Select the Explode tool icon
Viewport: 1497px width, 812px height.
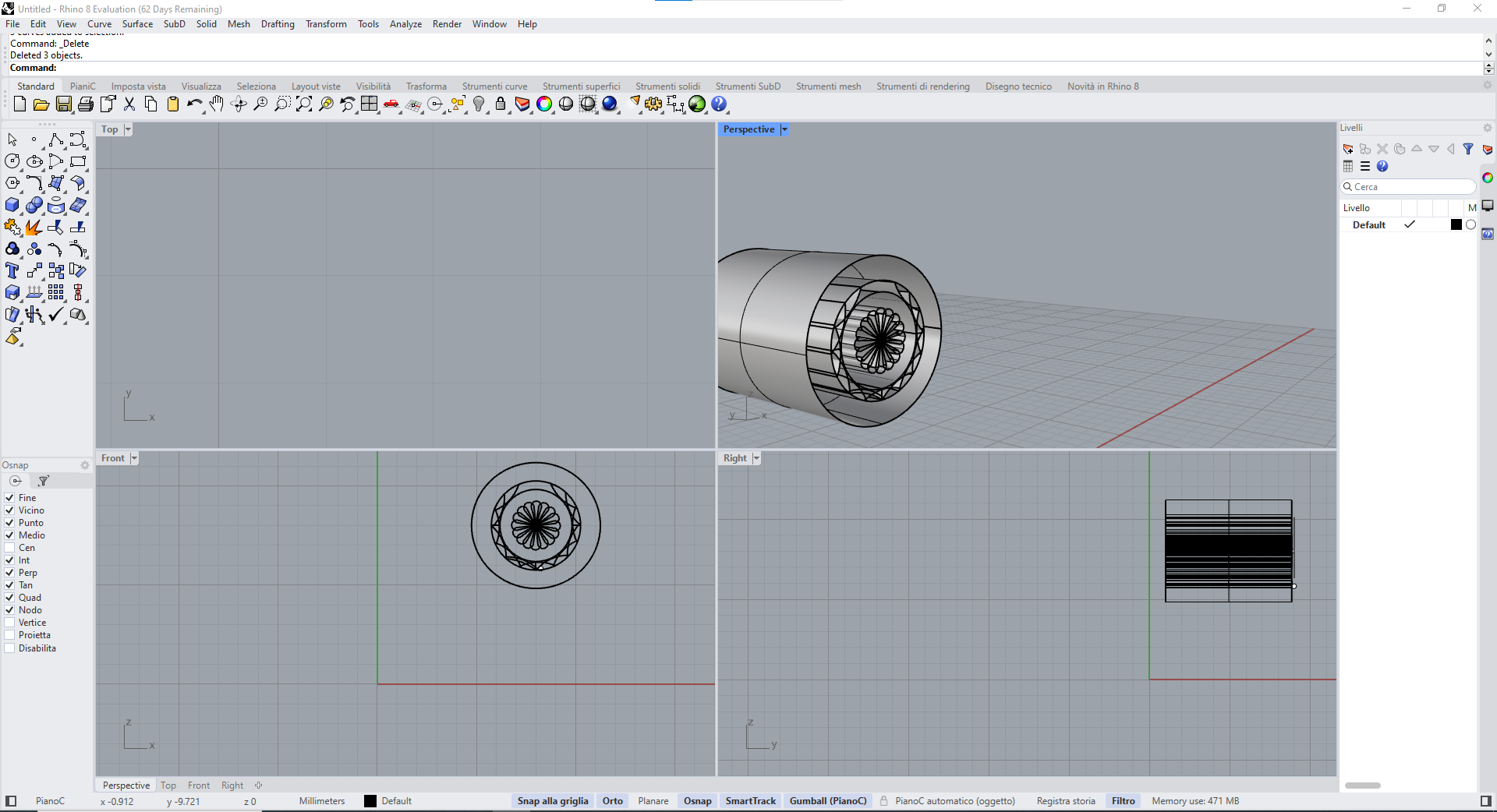[x=34, y=228]
